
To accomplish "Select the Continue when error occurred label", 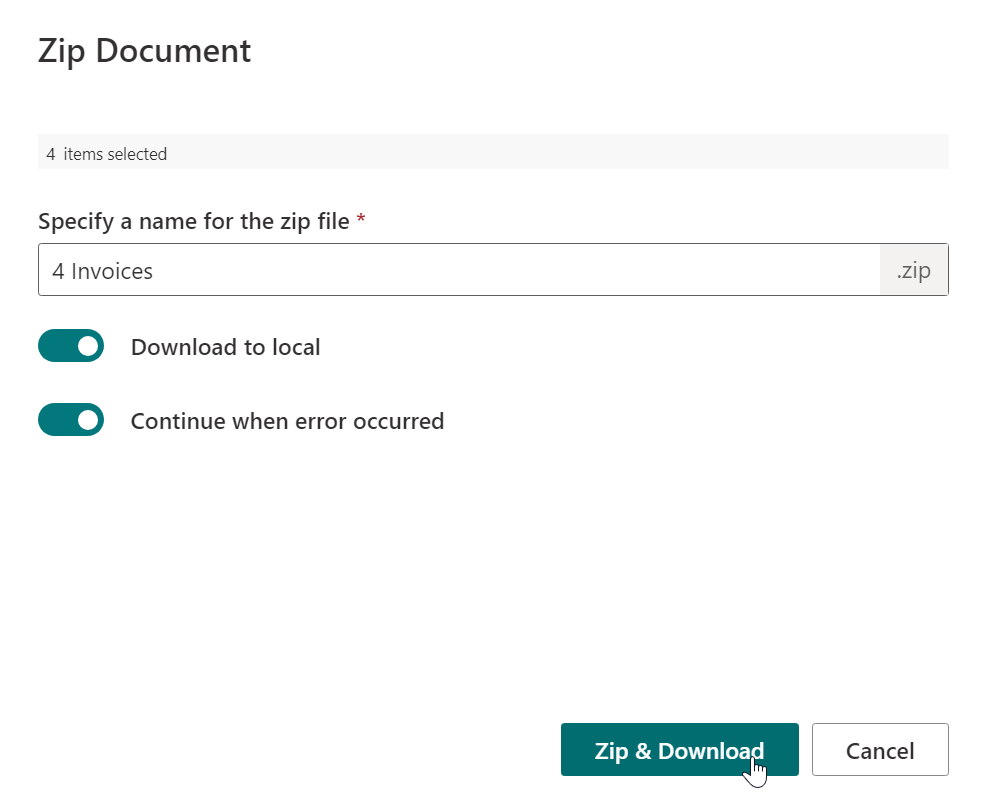I will tap(287, 421).
